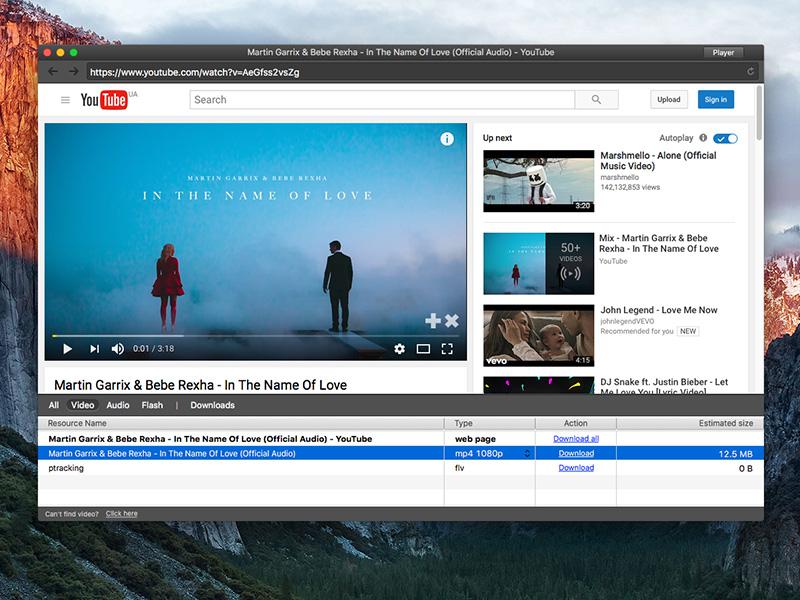Open John Legend Love Me Now thumbnail
This screenshot has height=600, width=800.
539,335
